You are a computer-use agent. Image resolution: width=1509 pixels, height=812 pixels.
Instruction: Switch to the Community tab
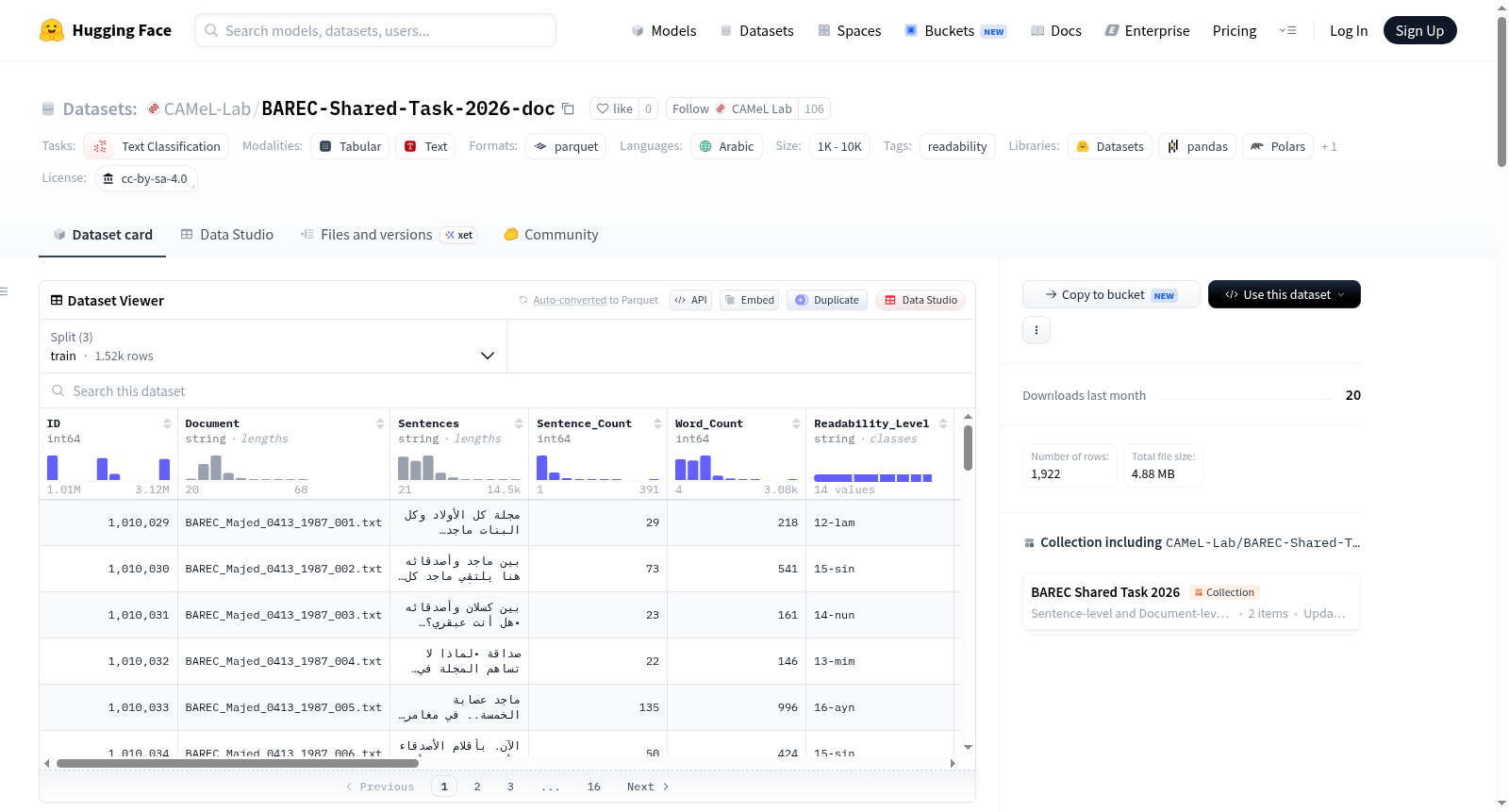coord(551,234)
